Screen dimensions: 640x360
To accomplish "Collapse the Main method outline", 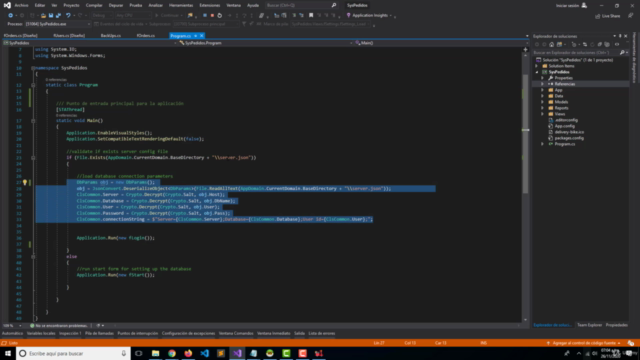I will coord(33,121).
